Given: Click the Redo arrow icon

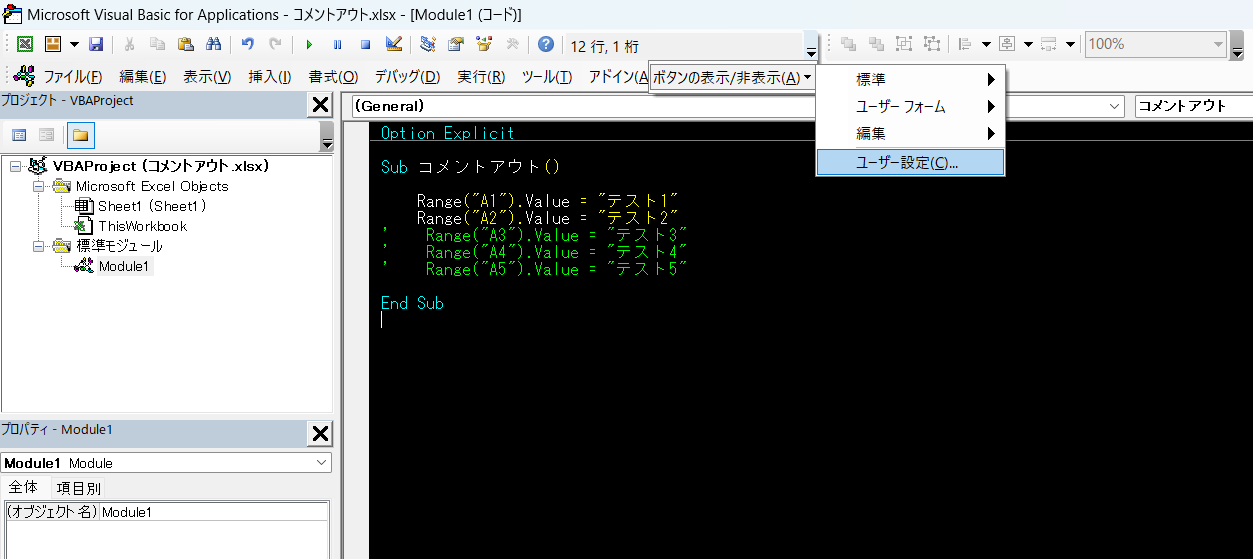Looking at the screenshot, I should [275, 44].
